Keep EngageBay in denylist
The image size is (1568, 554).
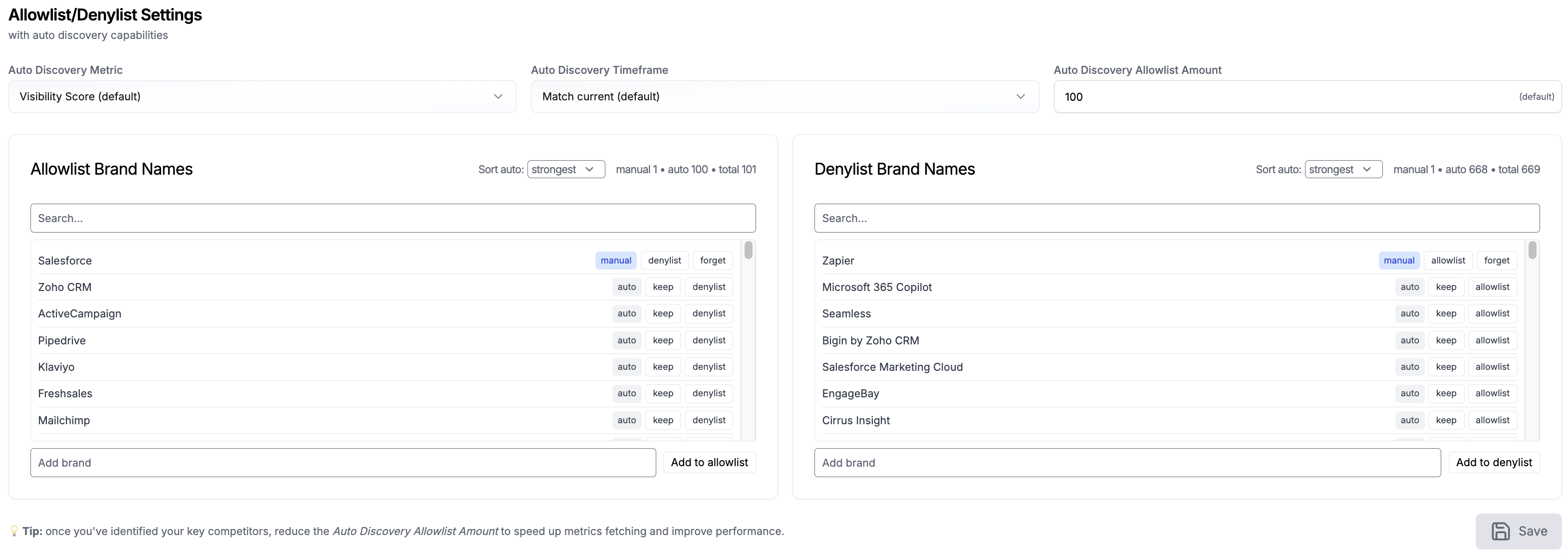1446,393
